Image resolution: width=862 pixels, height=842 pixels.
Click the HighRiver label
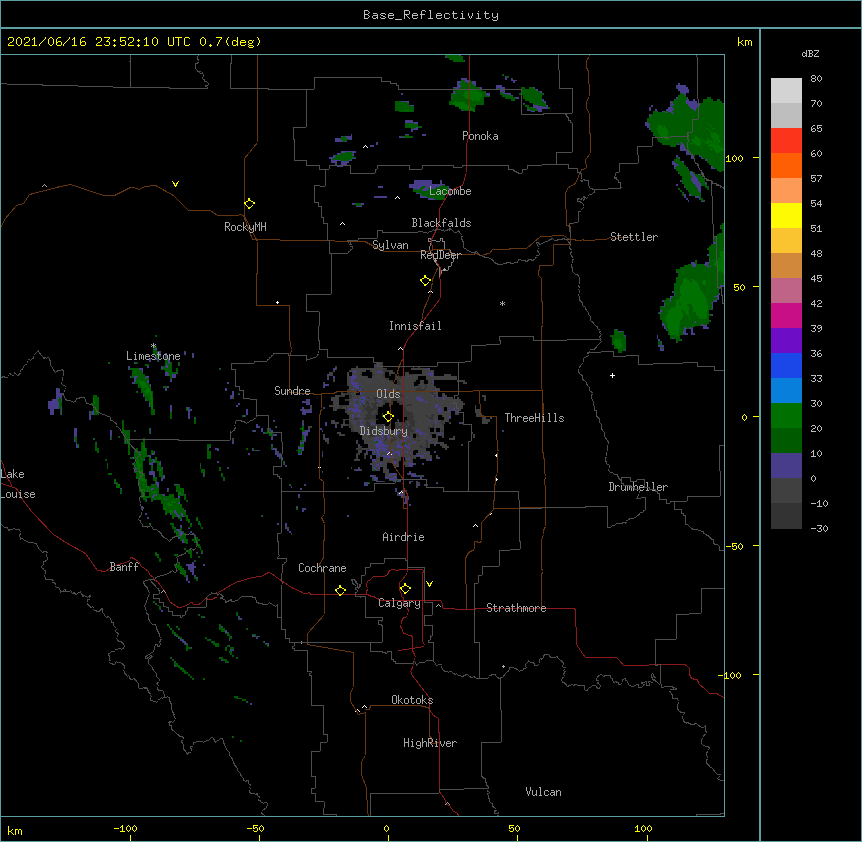coord(430,743)
